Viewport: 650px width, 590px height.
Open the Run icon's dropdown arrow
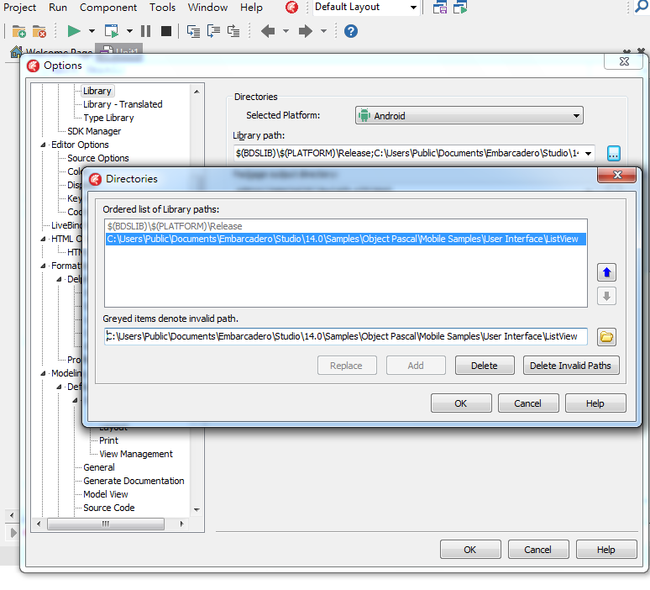click(92, 31)
